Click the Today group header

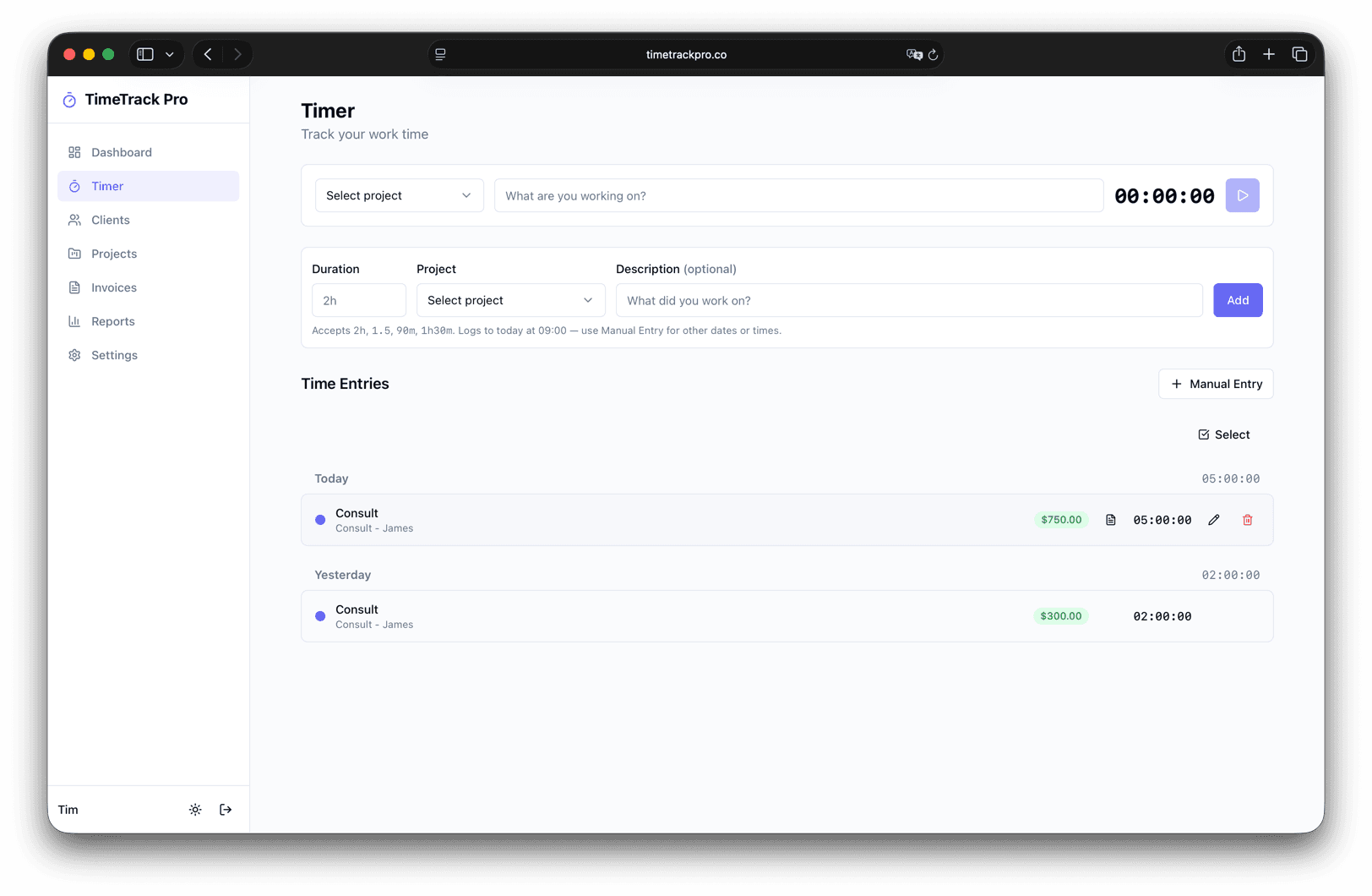(331, 478)
